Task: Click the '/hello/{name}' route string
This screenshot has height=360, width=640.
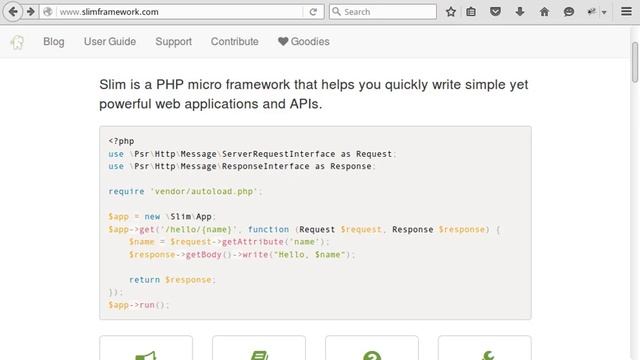Action: coord(199,229)
